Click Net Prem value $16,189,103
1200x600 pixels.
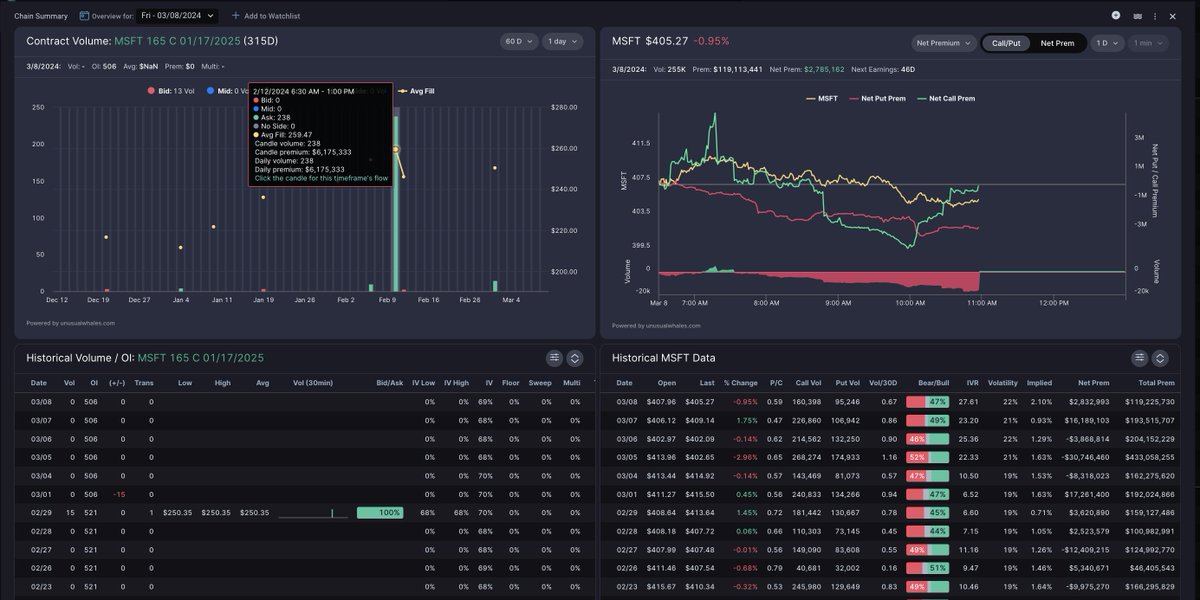click(x=1087, y=420)
